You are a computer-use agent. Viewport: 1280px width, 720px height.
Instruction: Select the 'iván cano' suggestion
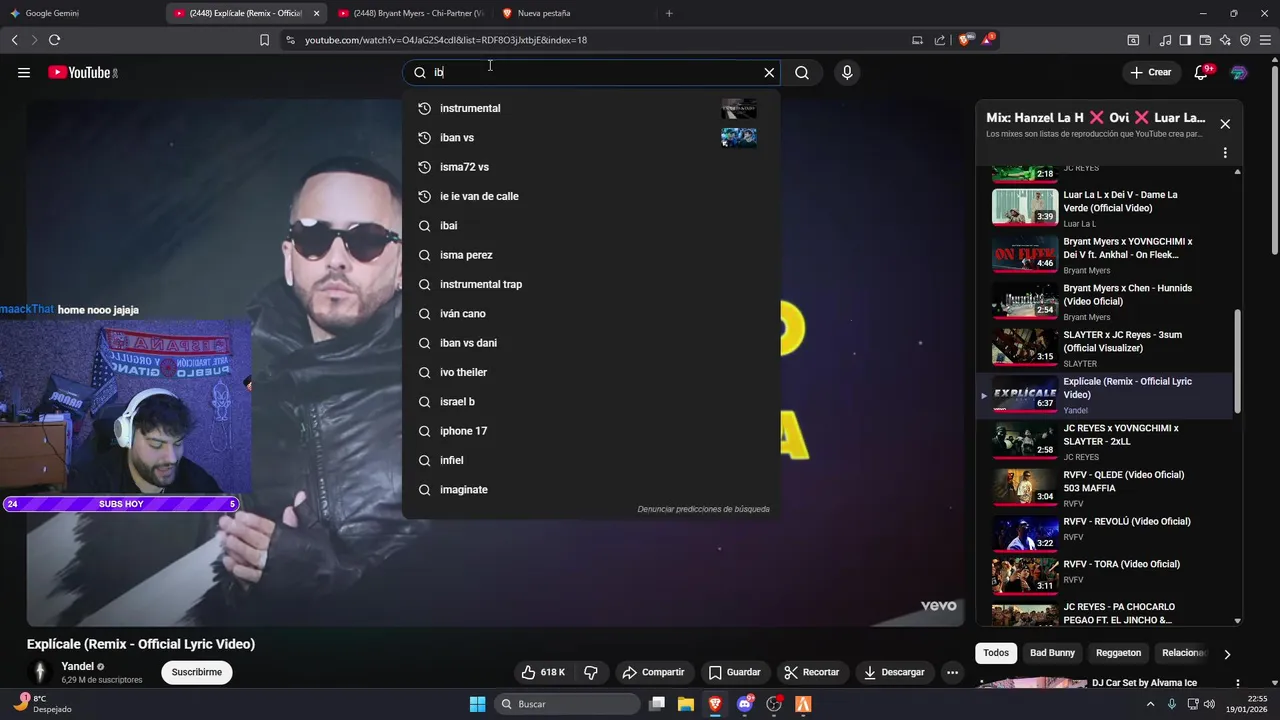[x=590, y=313]
